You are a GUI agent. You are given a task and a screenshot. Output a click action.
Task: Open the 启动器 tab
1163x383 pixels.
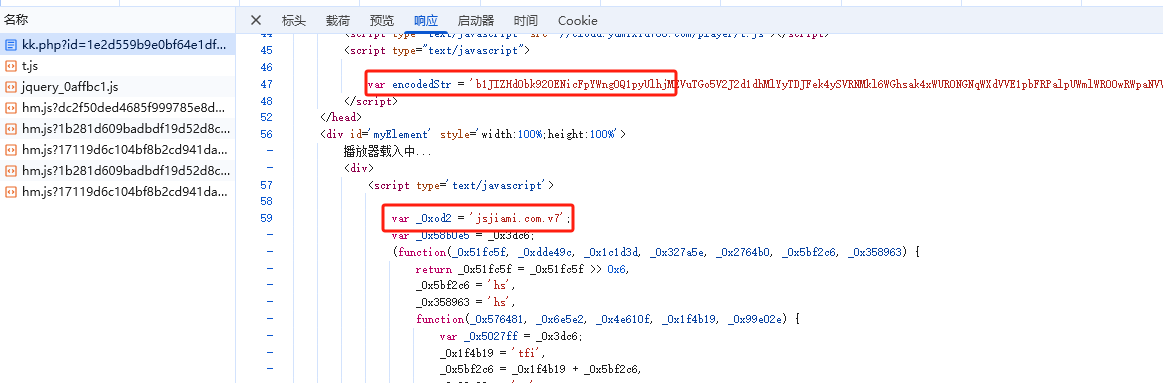(476, 20)
